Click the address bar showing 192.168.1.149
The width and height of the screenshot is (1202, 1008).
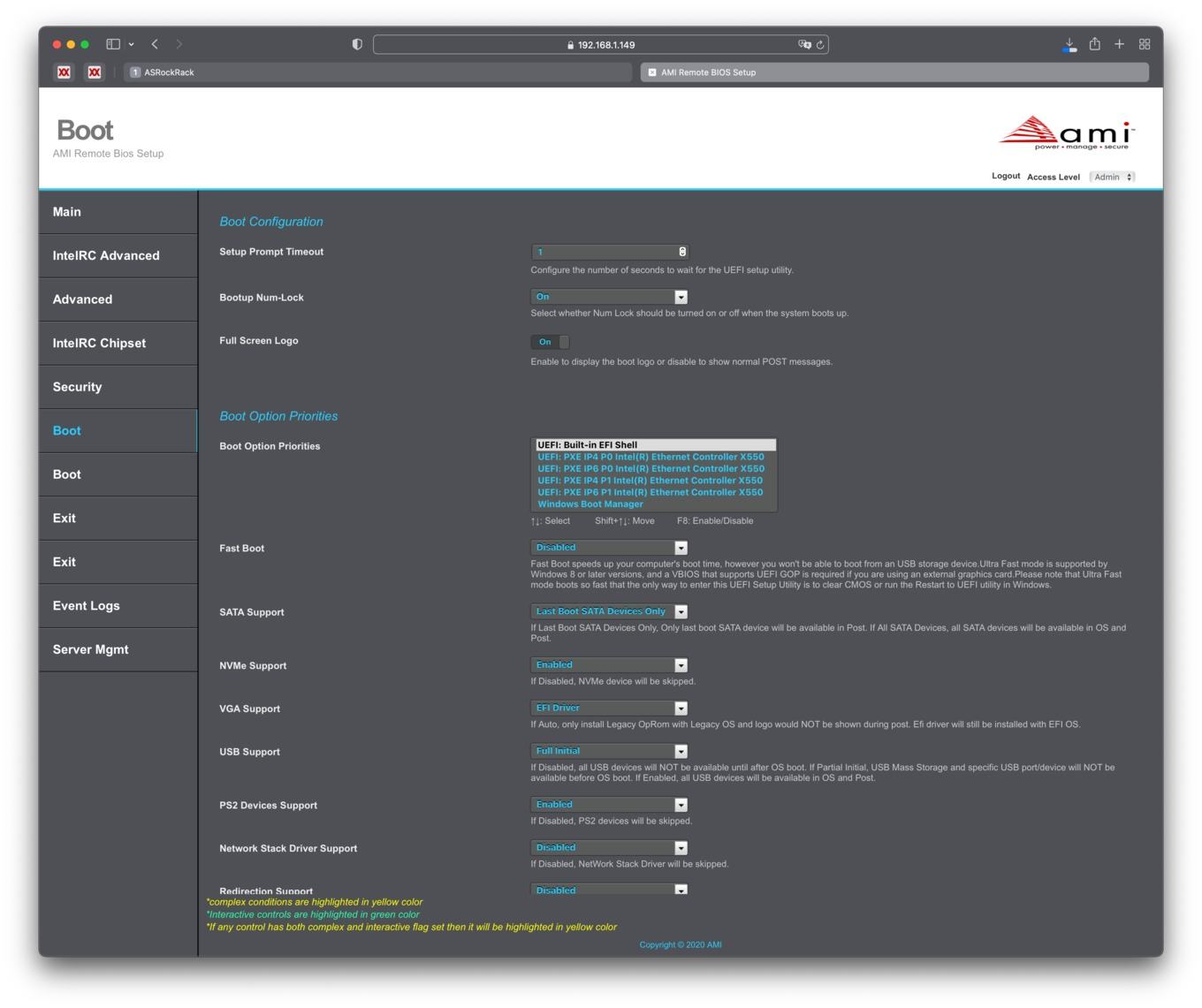(x=600, y=44)
